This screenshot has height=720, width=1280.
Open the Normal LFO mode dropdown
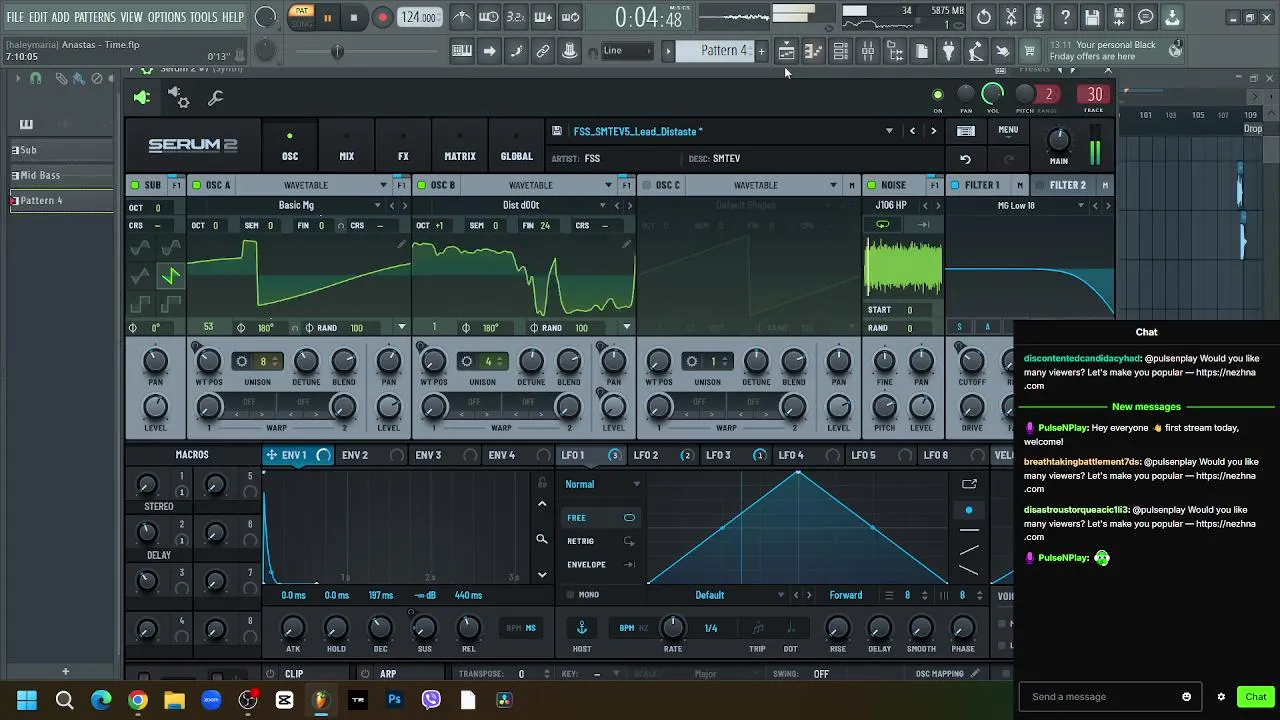[603, 484]
